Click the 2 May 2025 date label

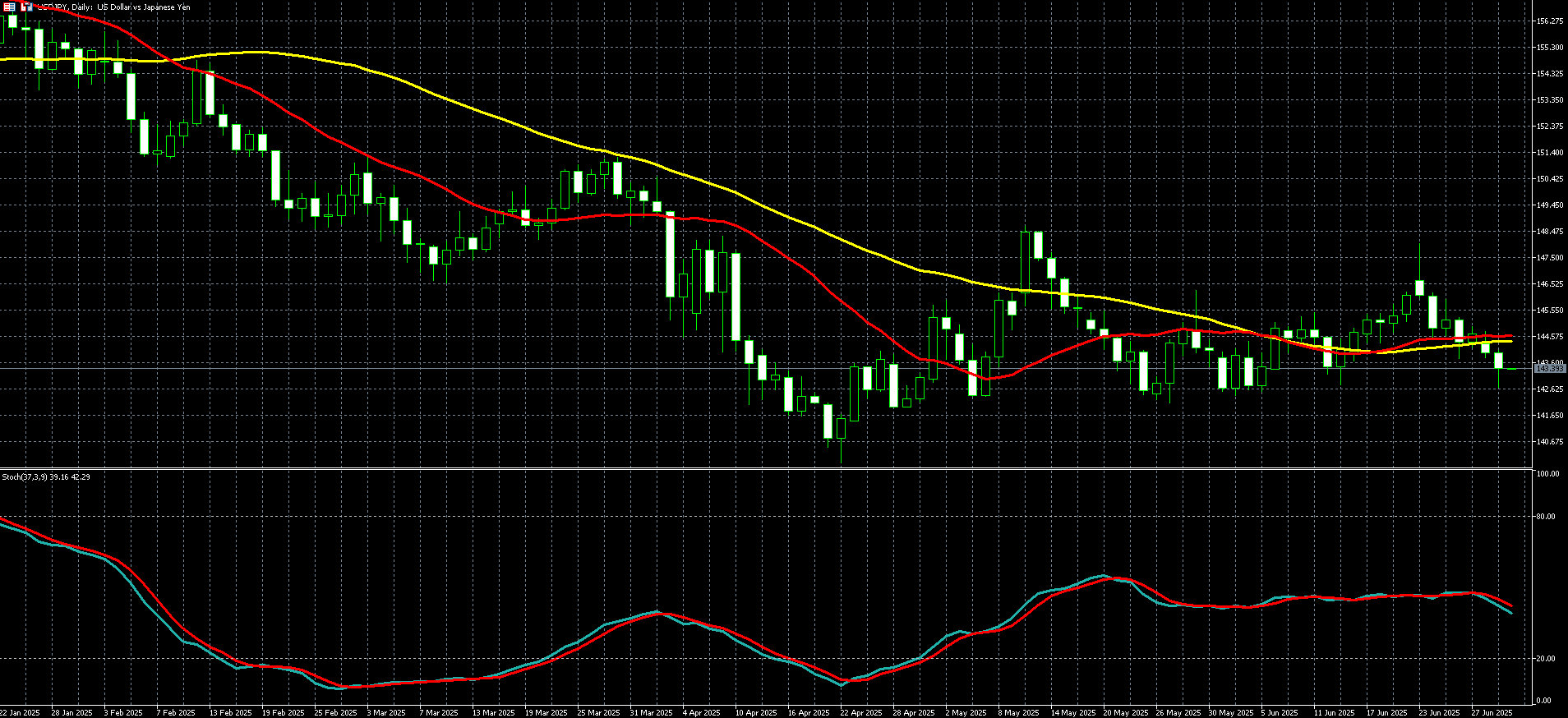[966, 713]
